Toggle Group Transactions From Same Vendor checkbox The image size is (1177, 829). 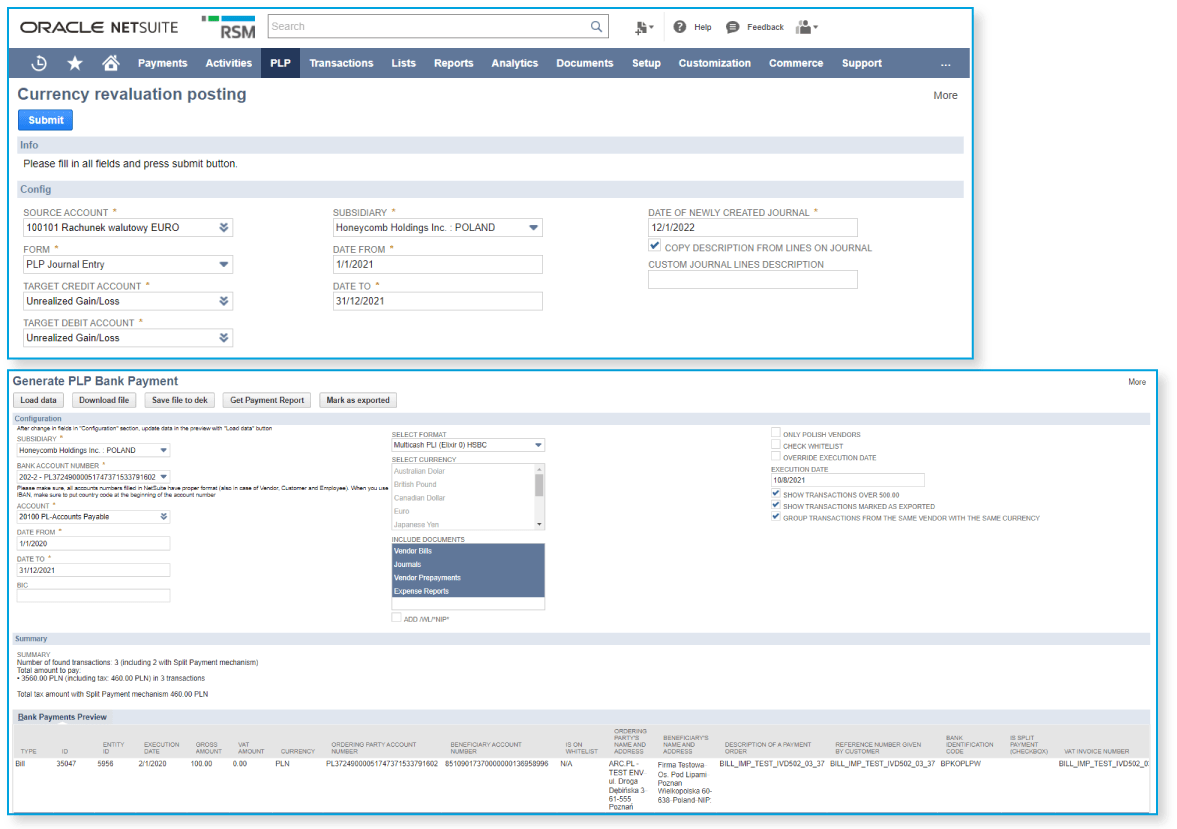point(775,517)
